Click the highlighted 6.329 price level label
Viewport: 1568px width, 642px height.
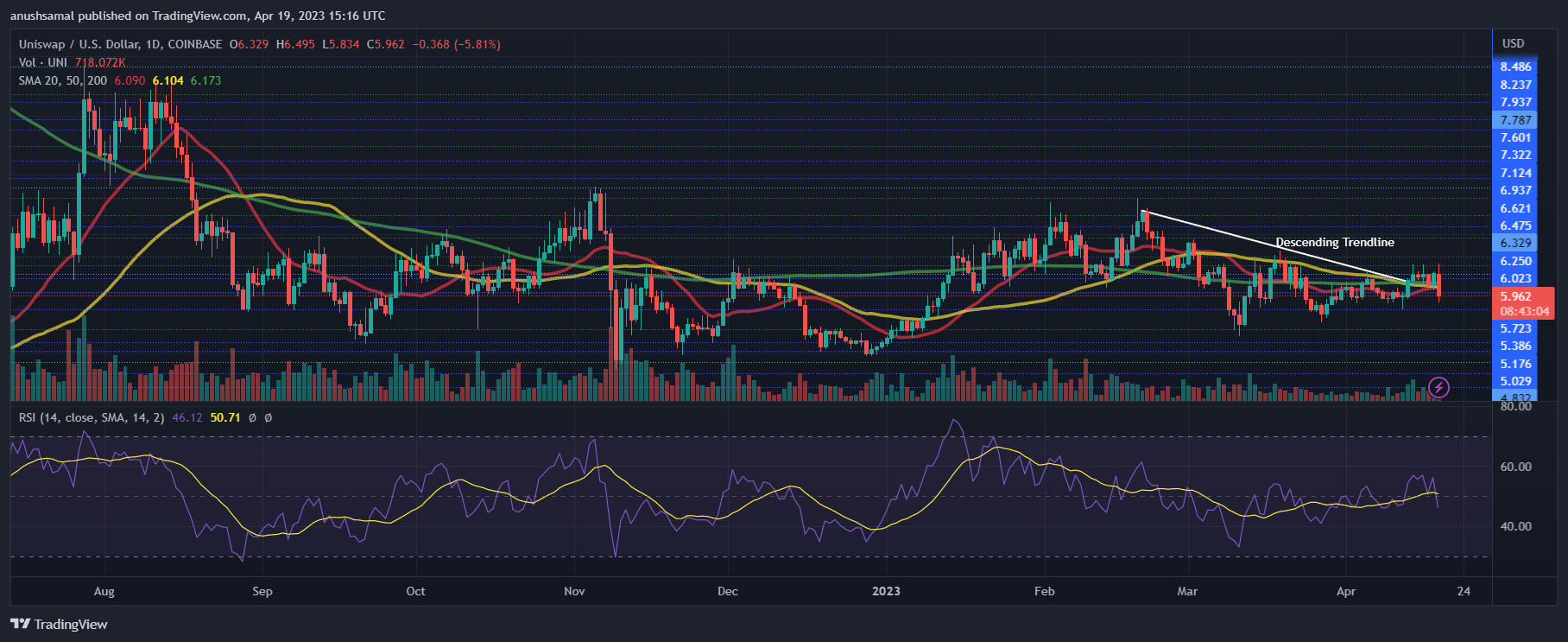click(1515, 243)
